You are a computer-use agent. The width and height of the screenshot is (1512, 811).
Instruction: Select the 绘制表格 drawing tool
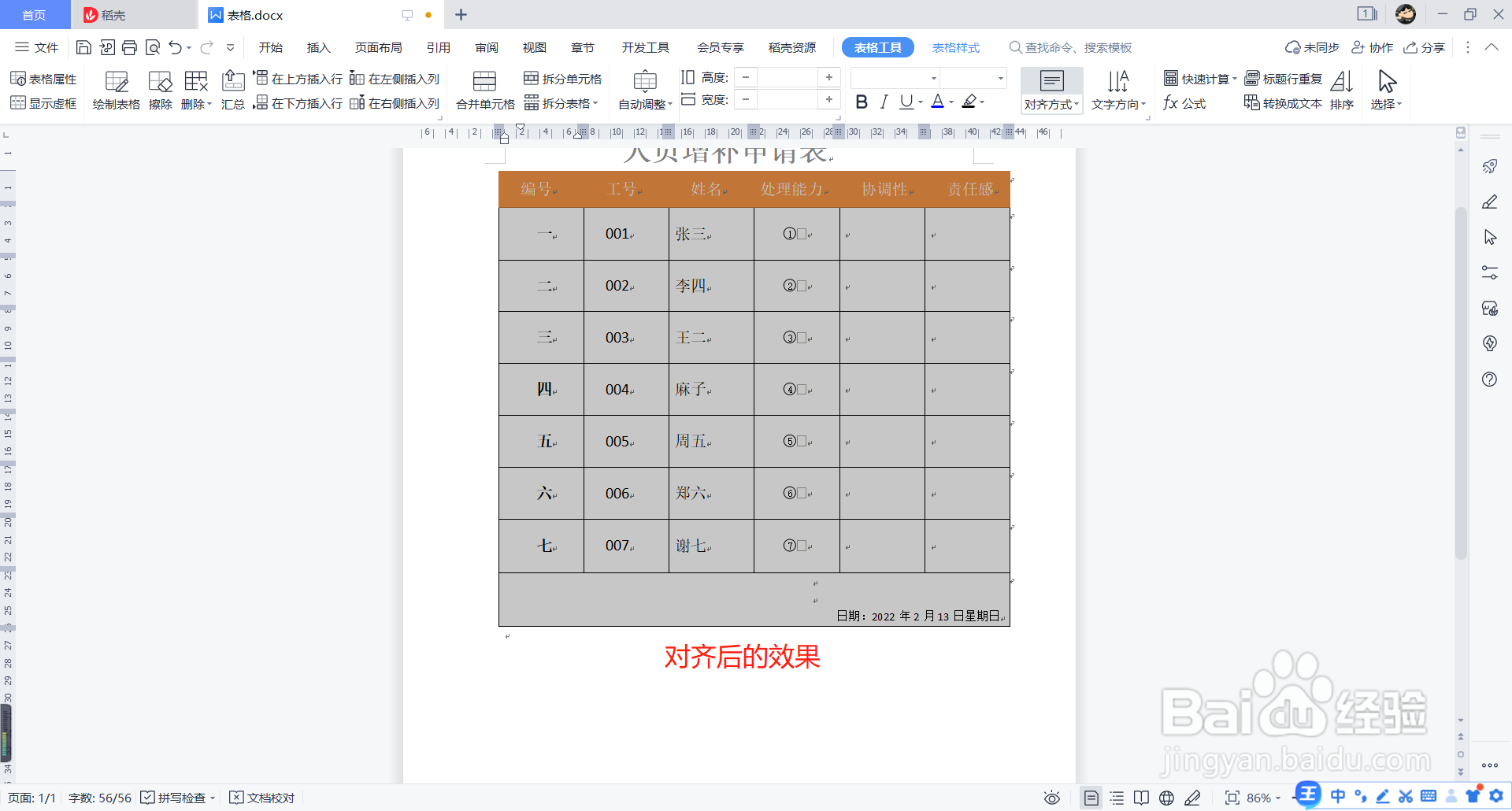116,89
